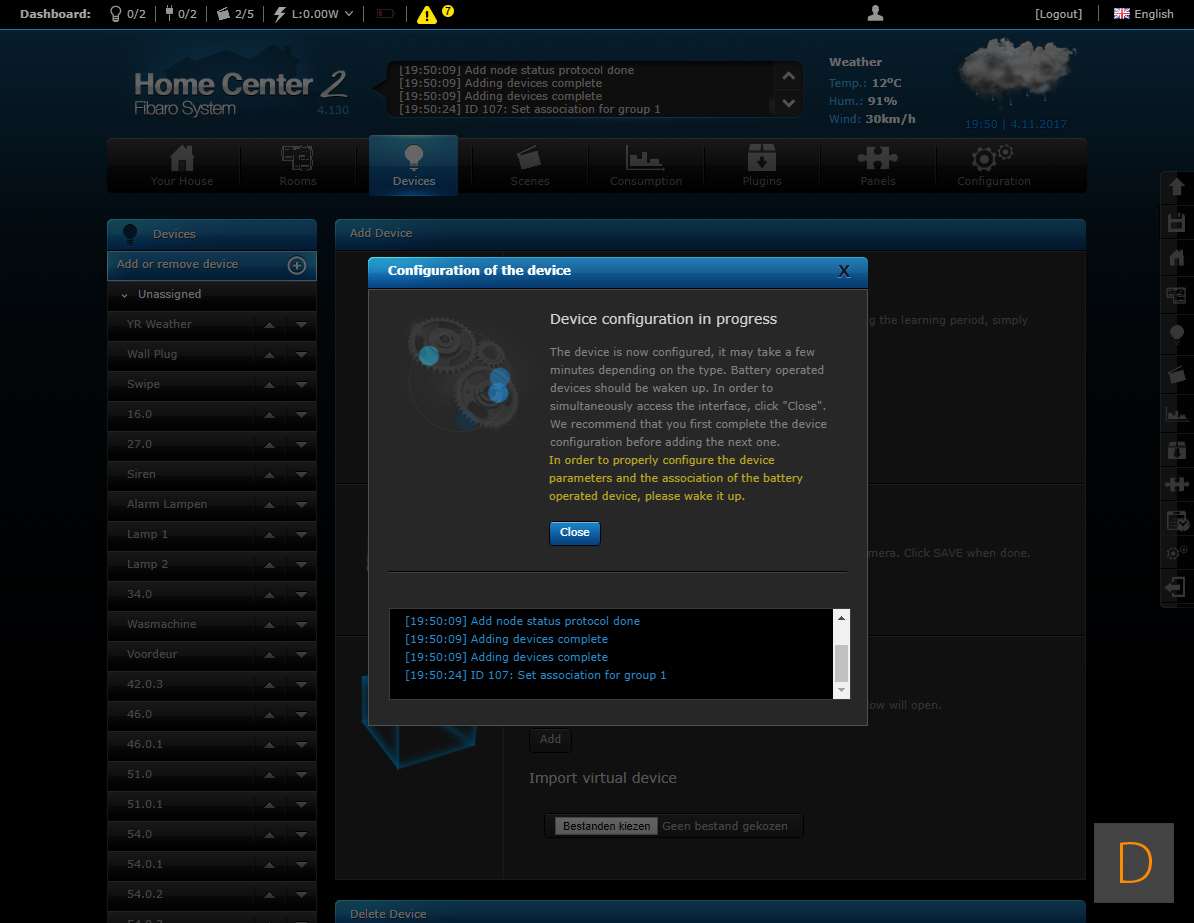Click the Logout link

[1059, 14]
